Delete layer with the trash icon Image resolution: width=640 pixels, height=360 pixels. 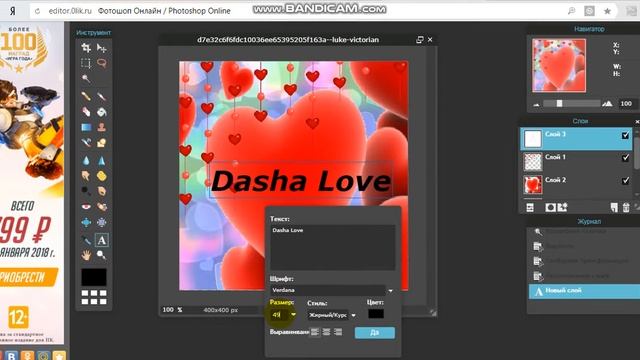coord(626,208)
